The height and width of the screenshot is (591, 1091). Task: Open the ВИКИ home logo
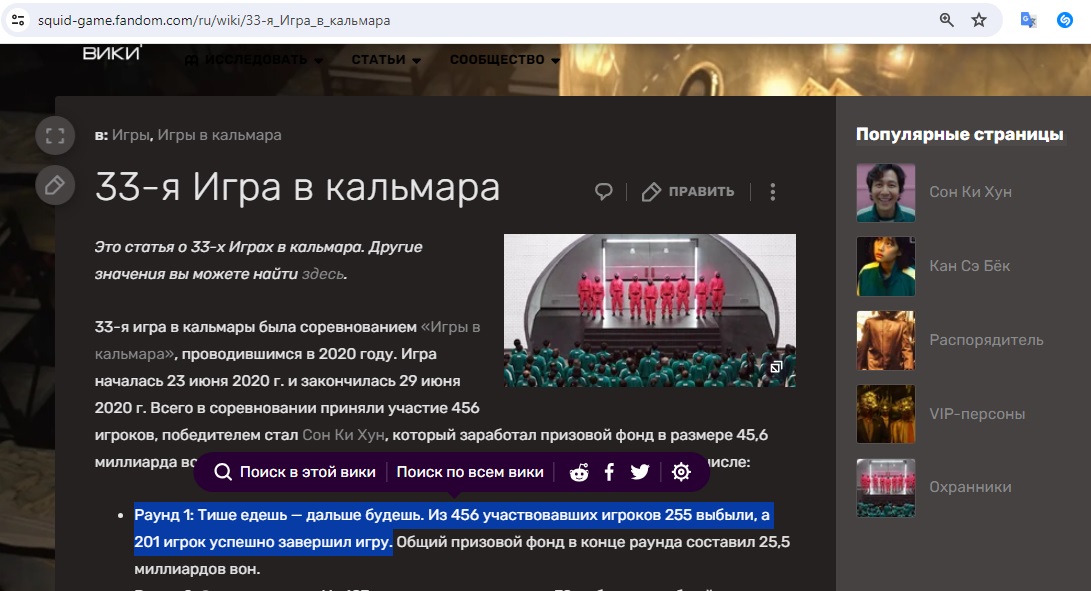[112, 53]
